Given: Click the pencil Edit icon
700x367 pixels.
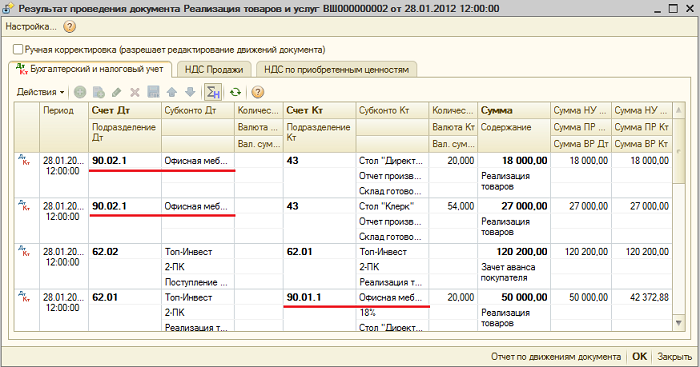Looking at the screenshot, I should 117,92.
